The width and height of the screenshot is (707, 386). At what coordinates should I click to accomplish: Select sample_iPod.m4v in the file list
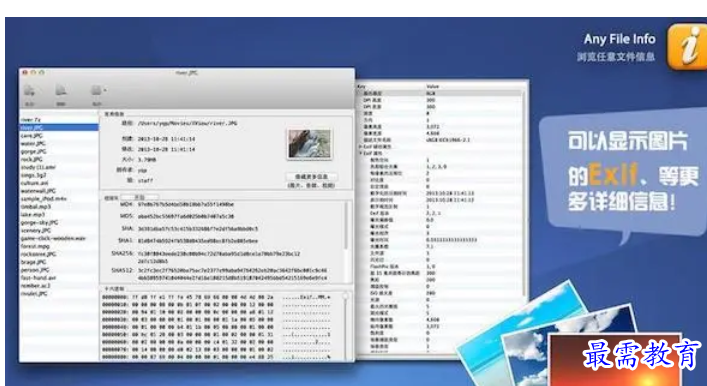pos(43,199)
